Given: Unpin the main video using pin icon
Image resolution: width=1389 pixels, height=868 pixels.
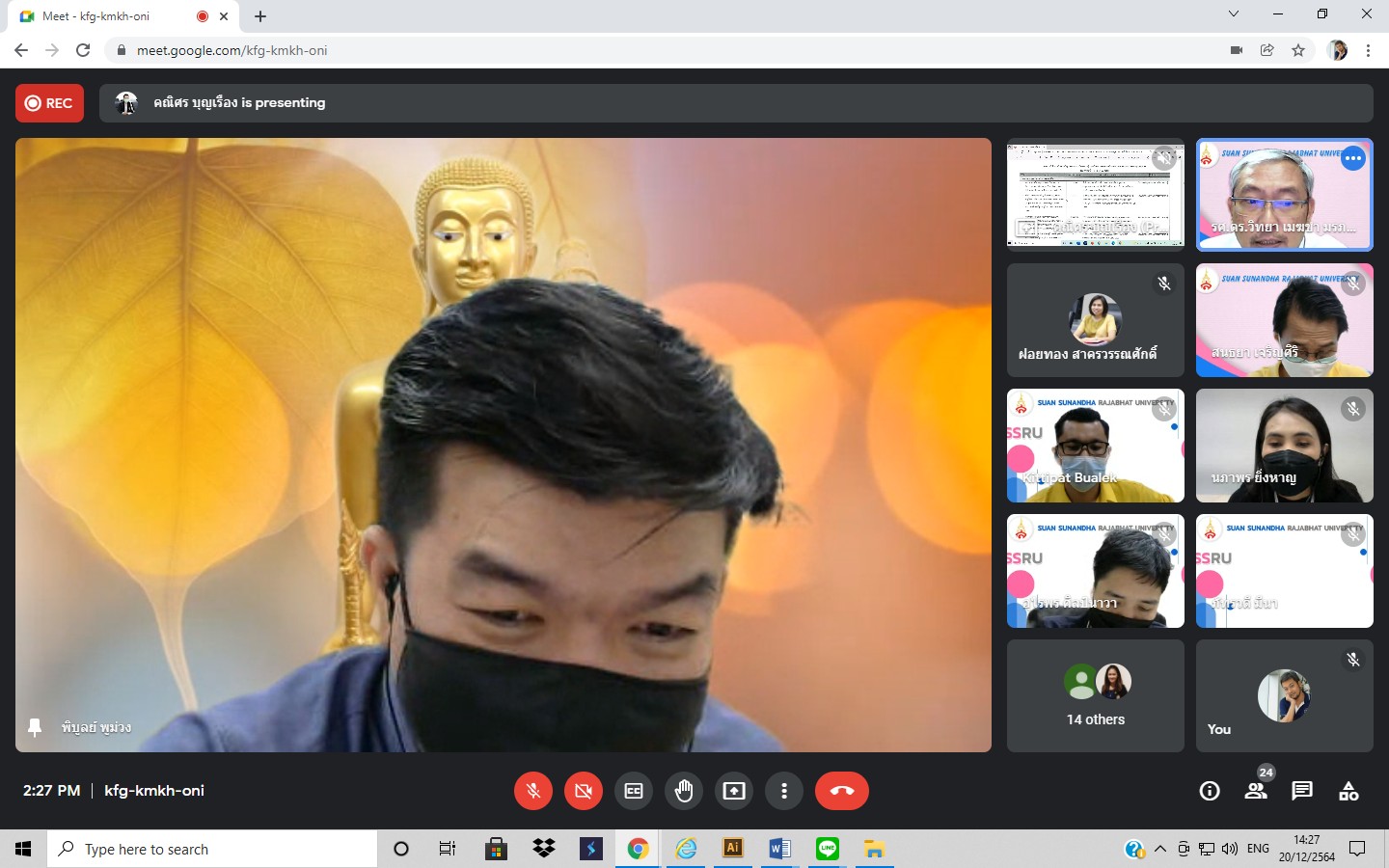Looking at the screenshot, I should pyautogui.click(x=35, y=727).
